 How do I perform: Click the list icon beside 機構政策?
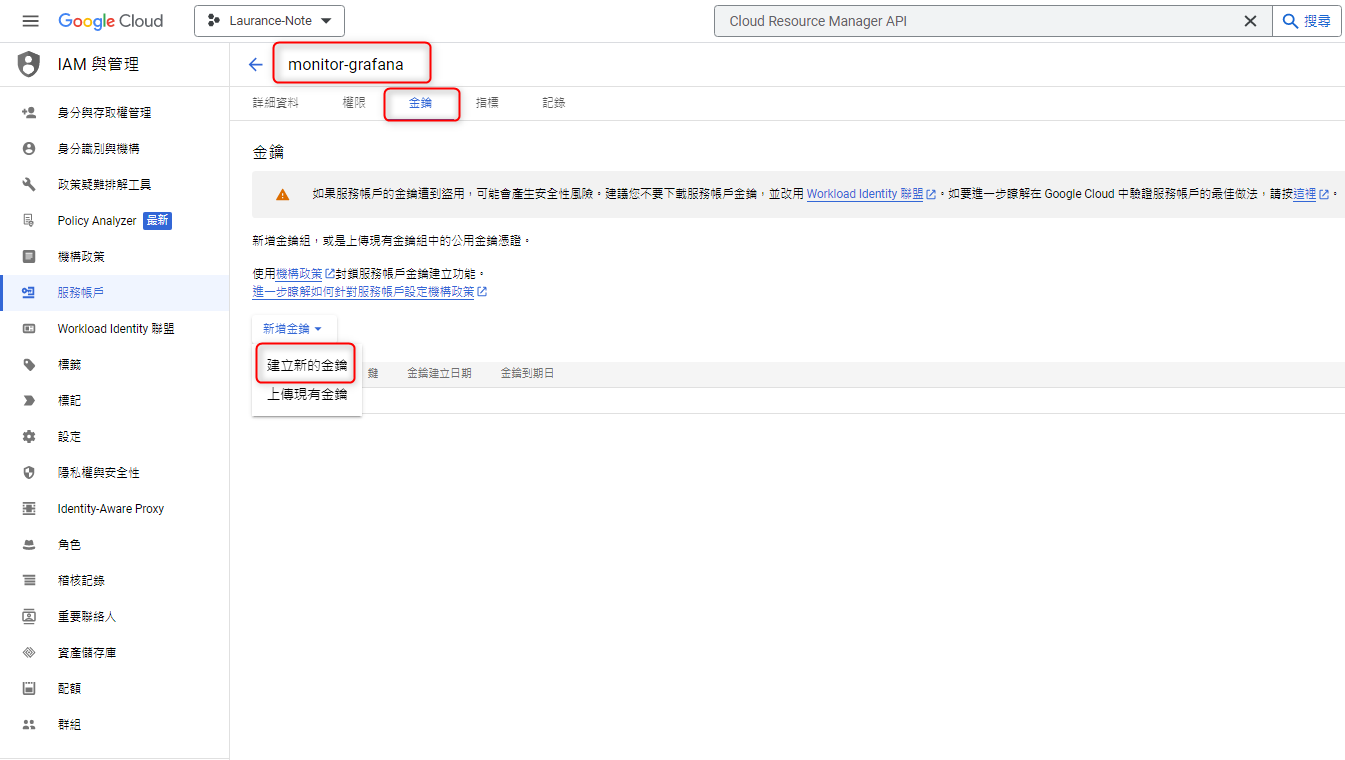pos(29,257)
